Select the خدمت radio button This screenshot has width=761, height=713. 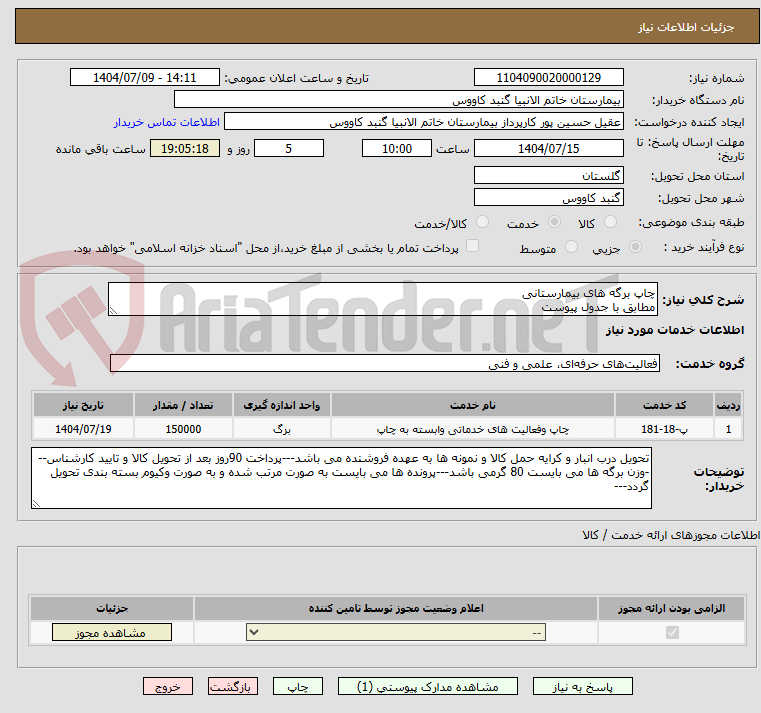tap(554, 222)
